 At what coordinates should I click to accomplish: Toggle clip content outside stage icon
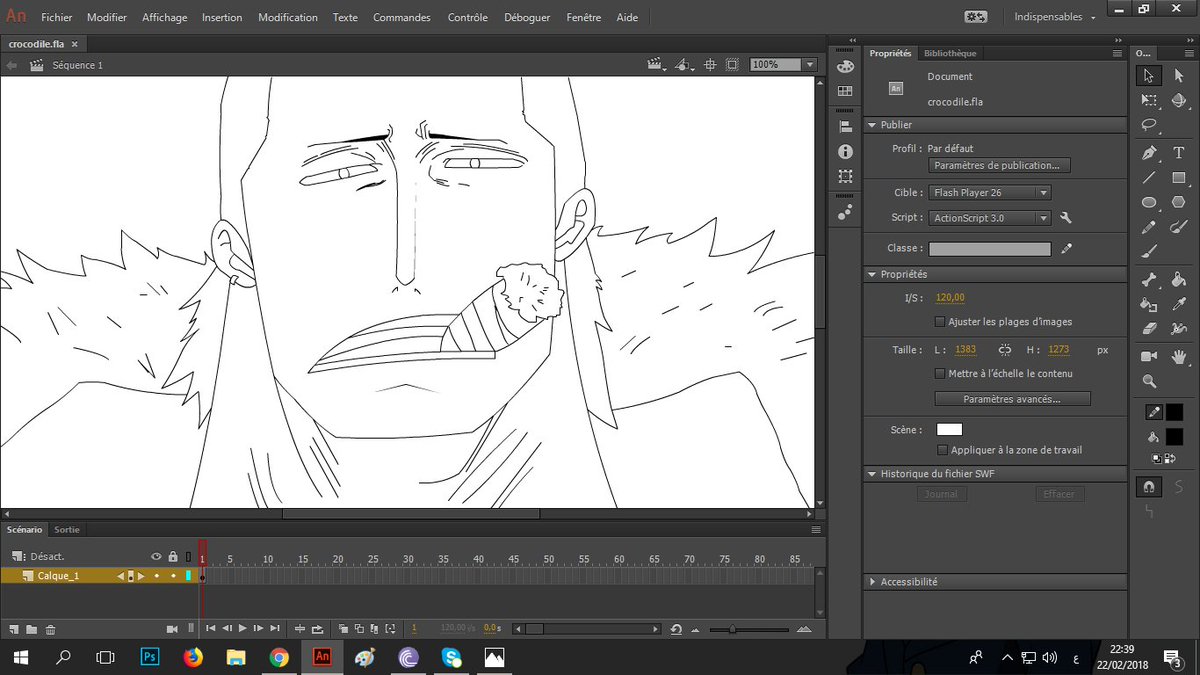click(732, 64)
